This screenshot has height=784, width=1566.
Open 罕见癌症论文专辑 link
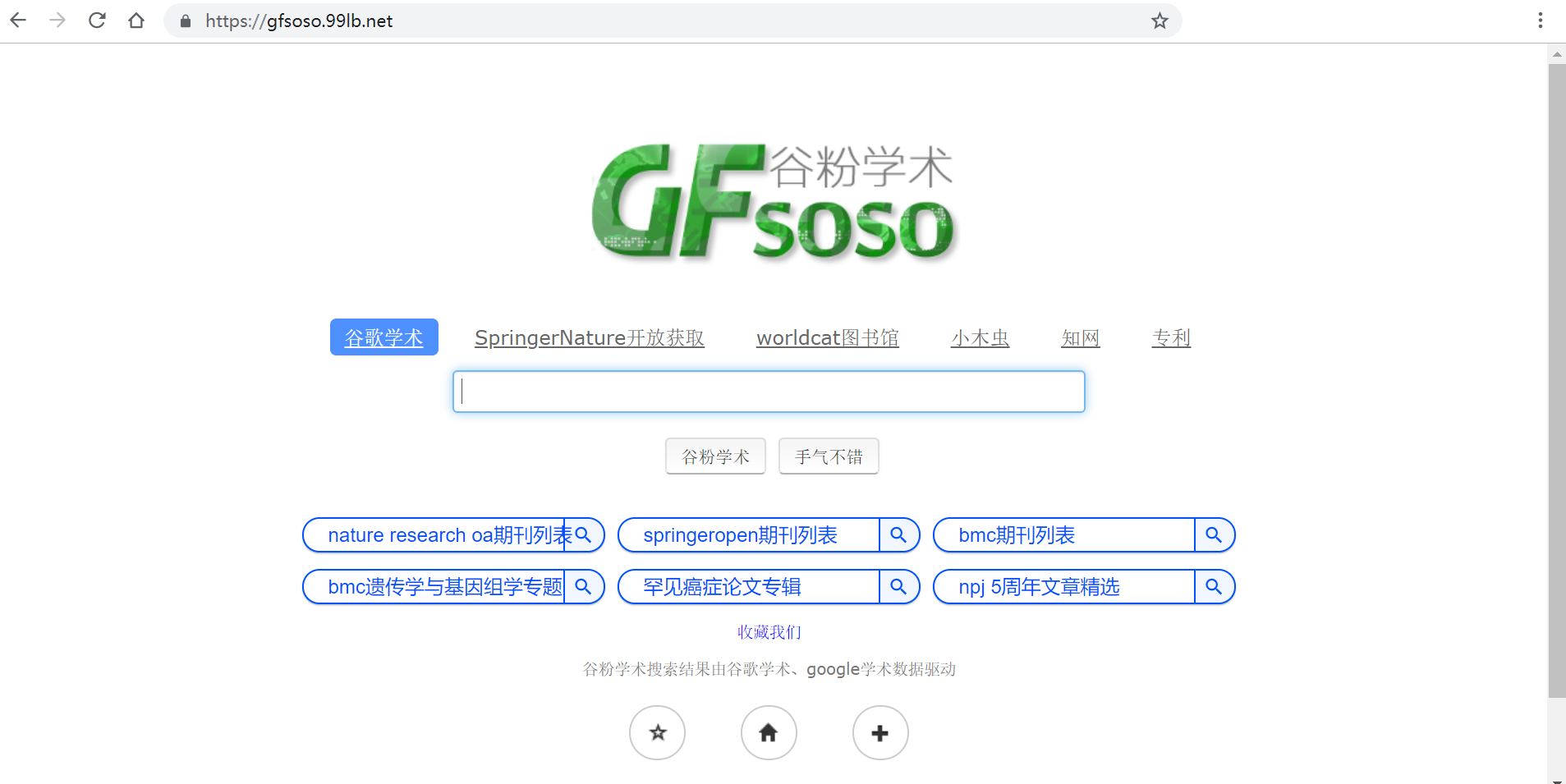pyautogui.click(x=722, y=587)
